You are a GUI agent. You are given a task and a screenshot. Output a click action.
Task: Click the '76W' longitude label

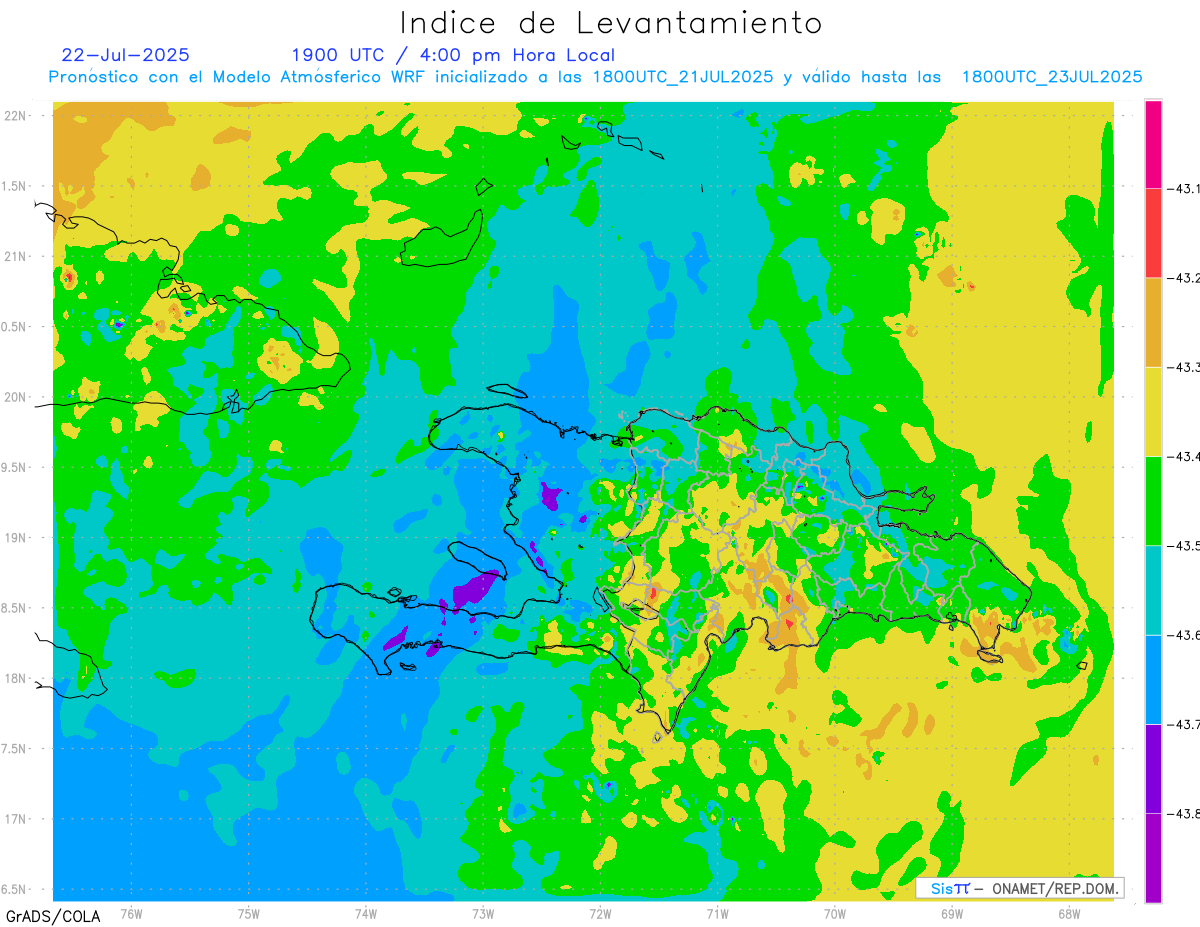[131, 913]
